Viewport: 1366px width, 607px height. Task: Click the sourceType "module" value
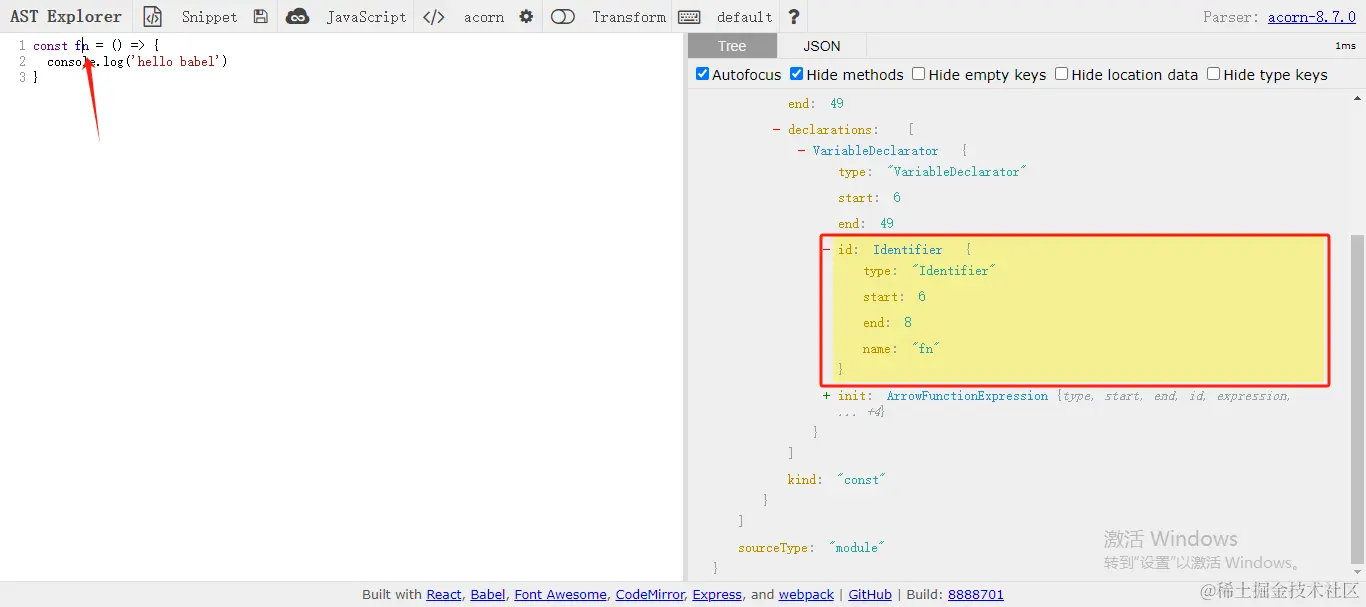857,548
